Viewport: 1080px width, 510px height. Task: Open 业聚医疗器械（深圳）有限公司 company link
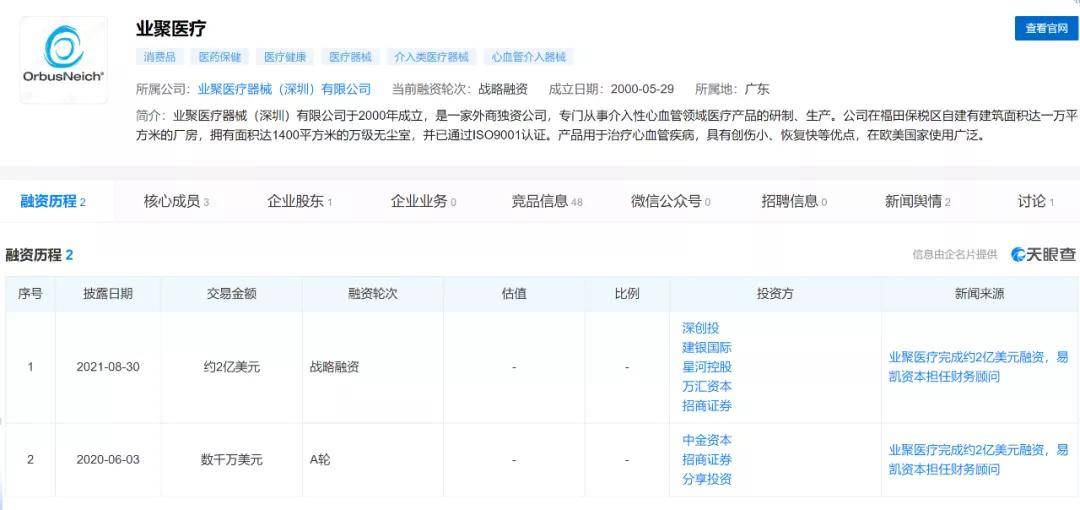pos(284,89)
